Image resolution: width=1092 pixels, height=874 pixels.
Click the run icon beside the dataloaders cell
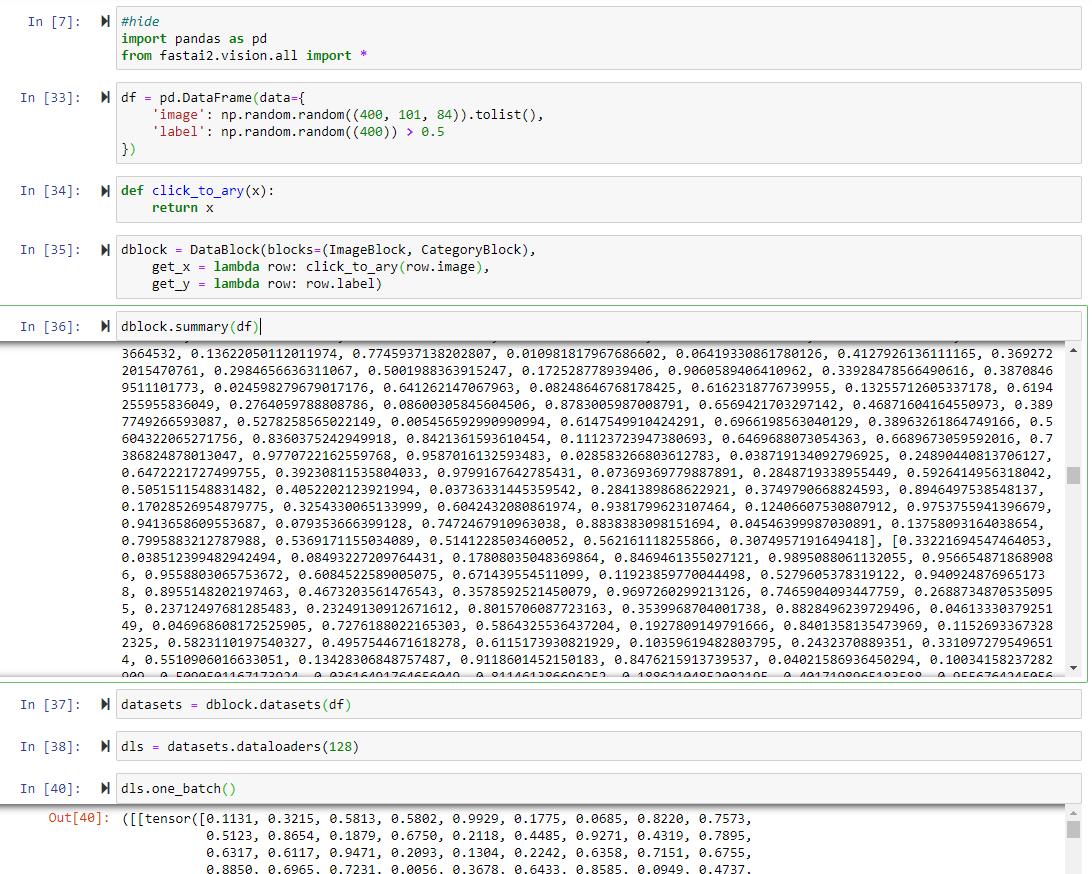pos(104,746)
